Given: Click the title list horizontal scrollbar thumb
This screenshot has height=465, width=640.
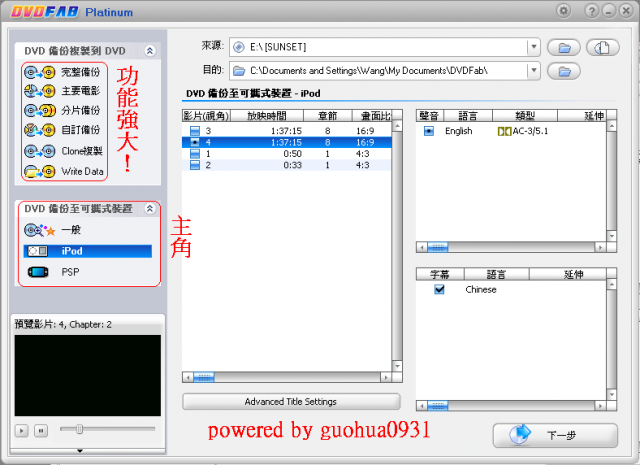Looking at the screenshot, I should pyautogui.click(x=204, y=377).
